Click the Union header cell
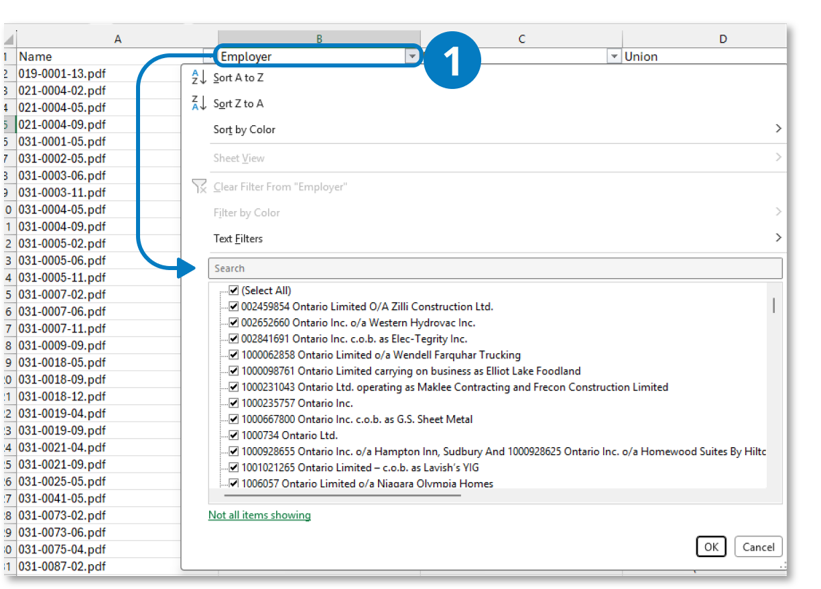821x589 pixels. pyautogui.click(x=704, y=57)
